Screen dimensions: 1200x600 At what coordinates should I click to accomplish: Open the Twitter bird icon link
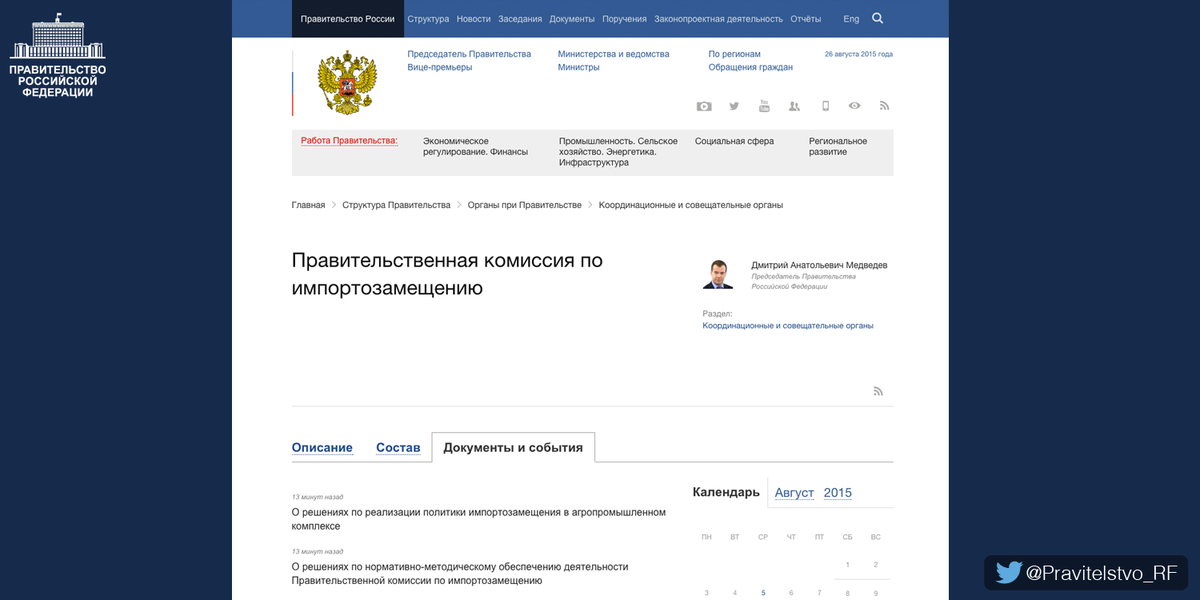pyautogui.click(x=734, y=106)
